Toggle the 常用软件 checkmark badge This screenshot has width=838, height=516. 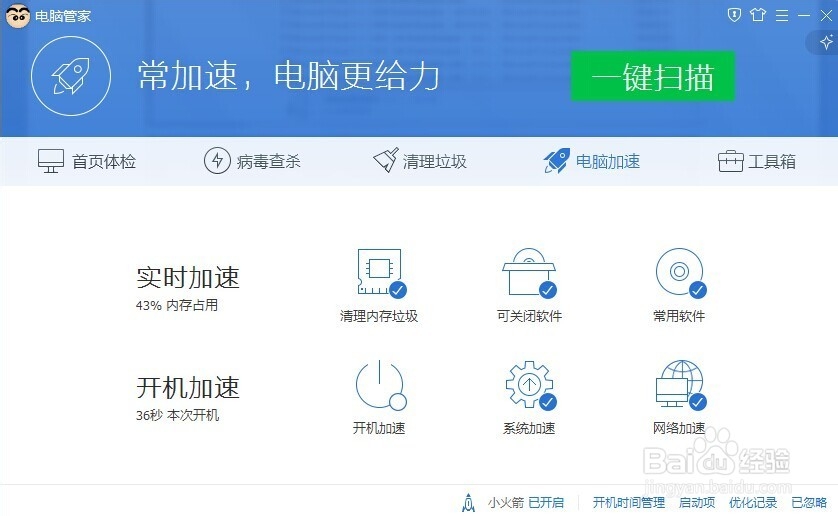697,290
